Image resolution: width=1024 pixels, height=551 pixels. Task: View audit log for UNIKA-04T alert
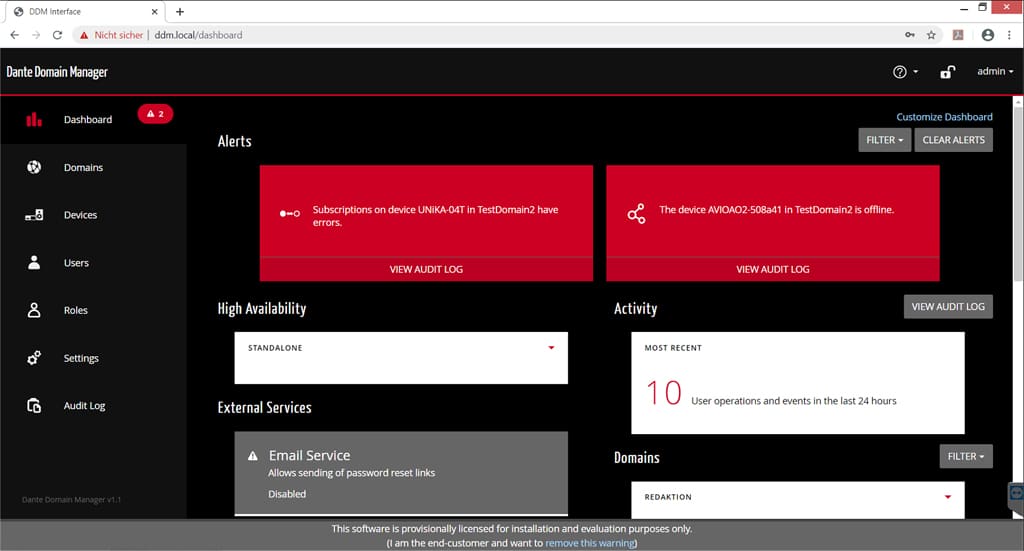[x=426, y=269]
